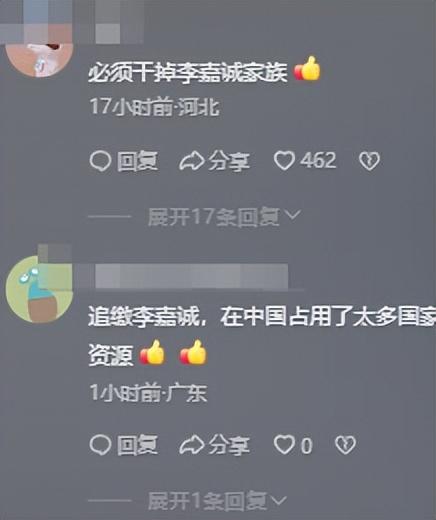Expand the 17 replies thread
436x520 pixels.
pyautogui.click(x=224, y=217)
